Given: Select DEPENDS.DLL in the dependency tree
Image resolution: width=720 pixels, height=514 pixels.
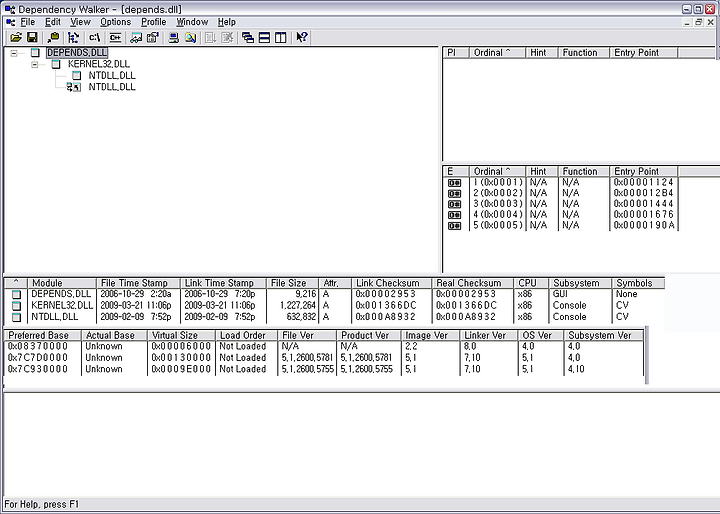Looking at the screenshot, I should 77,52.
